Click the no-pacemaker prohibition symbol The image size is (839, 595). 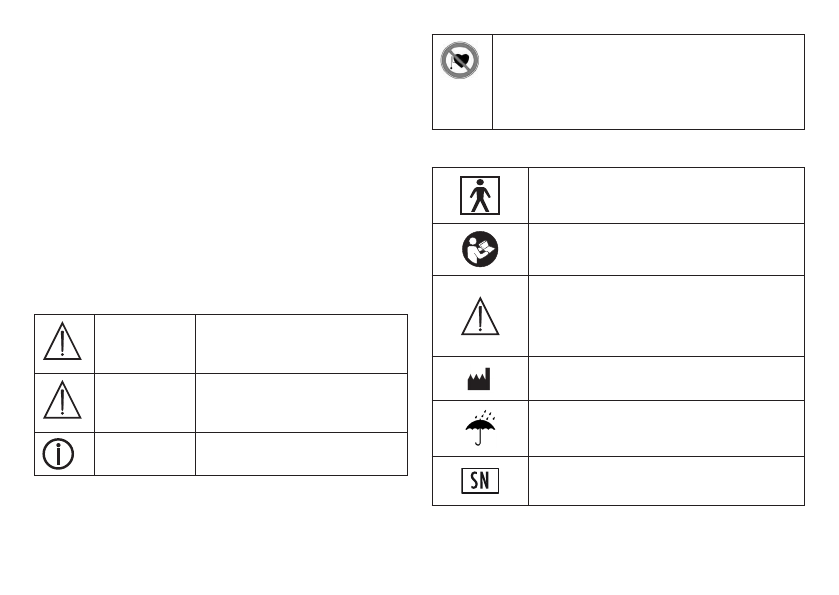coord(462,63)
